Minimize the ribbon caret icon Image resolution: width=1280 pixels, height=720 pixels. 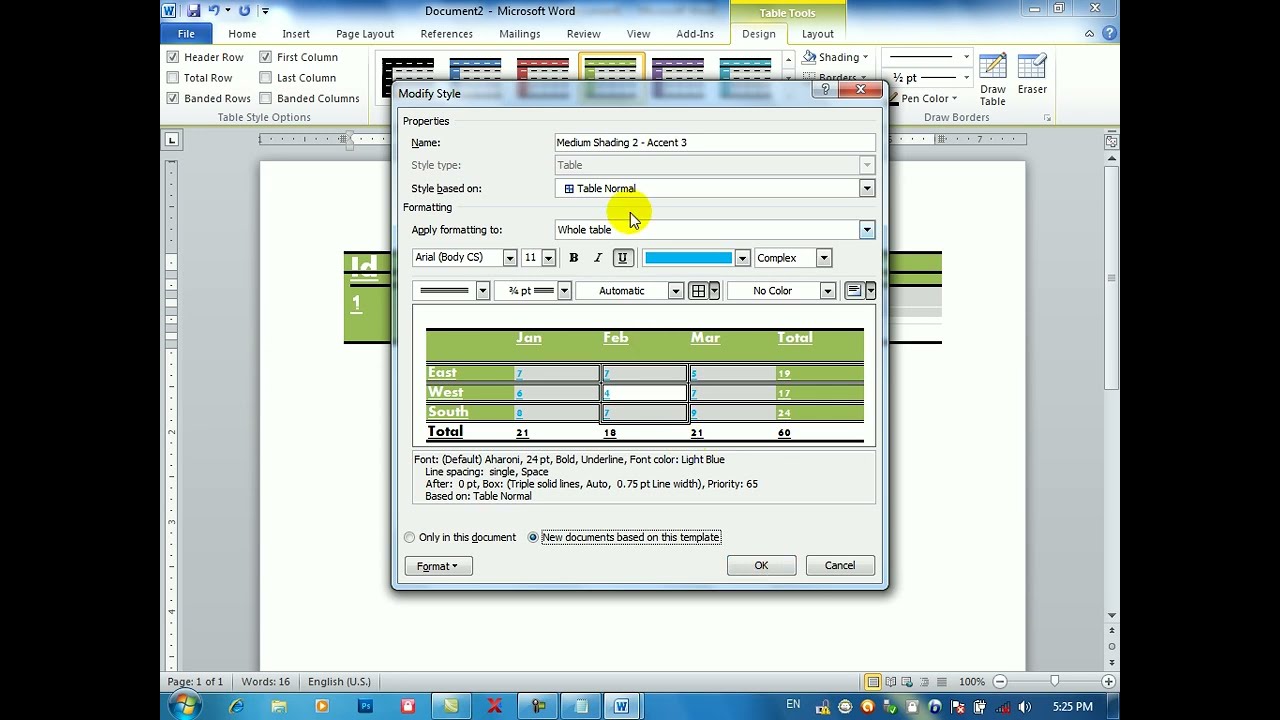click(x=1089, y=34)
